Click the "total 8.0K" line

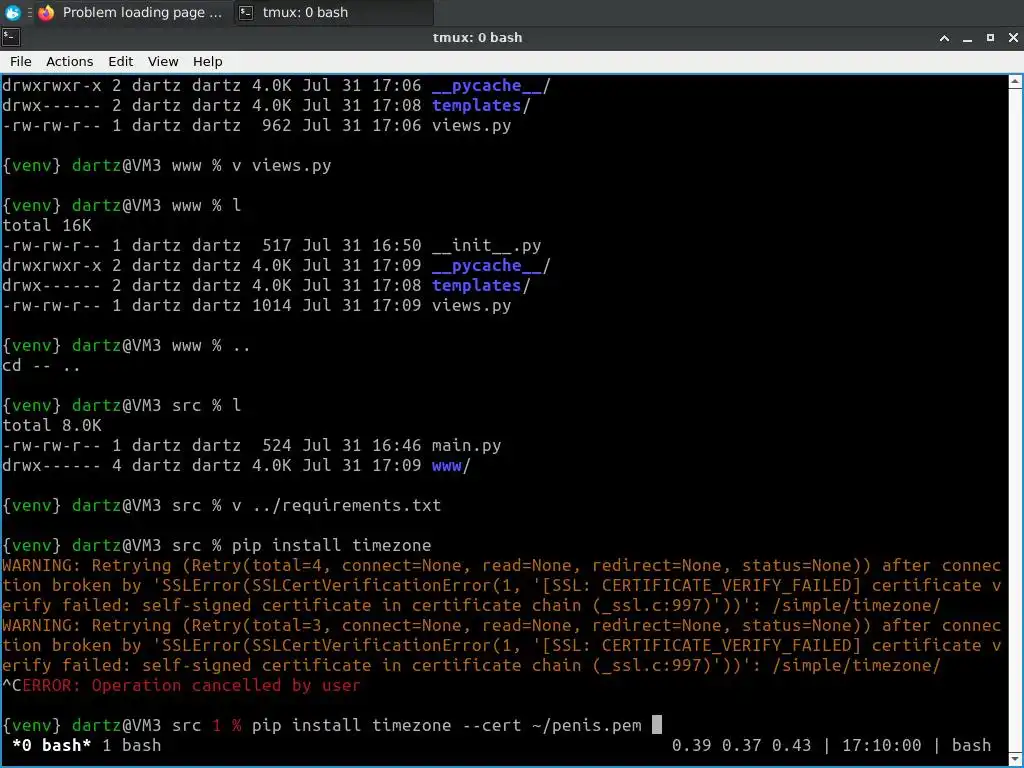click(x=52, y=426)
